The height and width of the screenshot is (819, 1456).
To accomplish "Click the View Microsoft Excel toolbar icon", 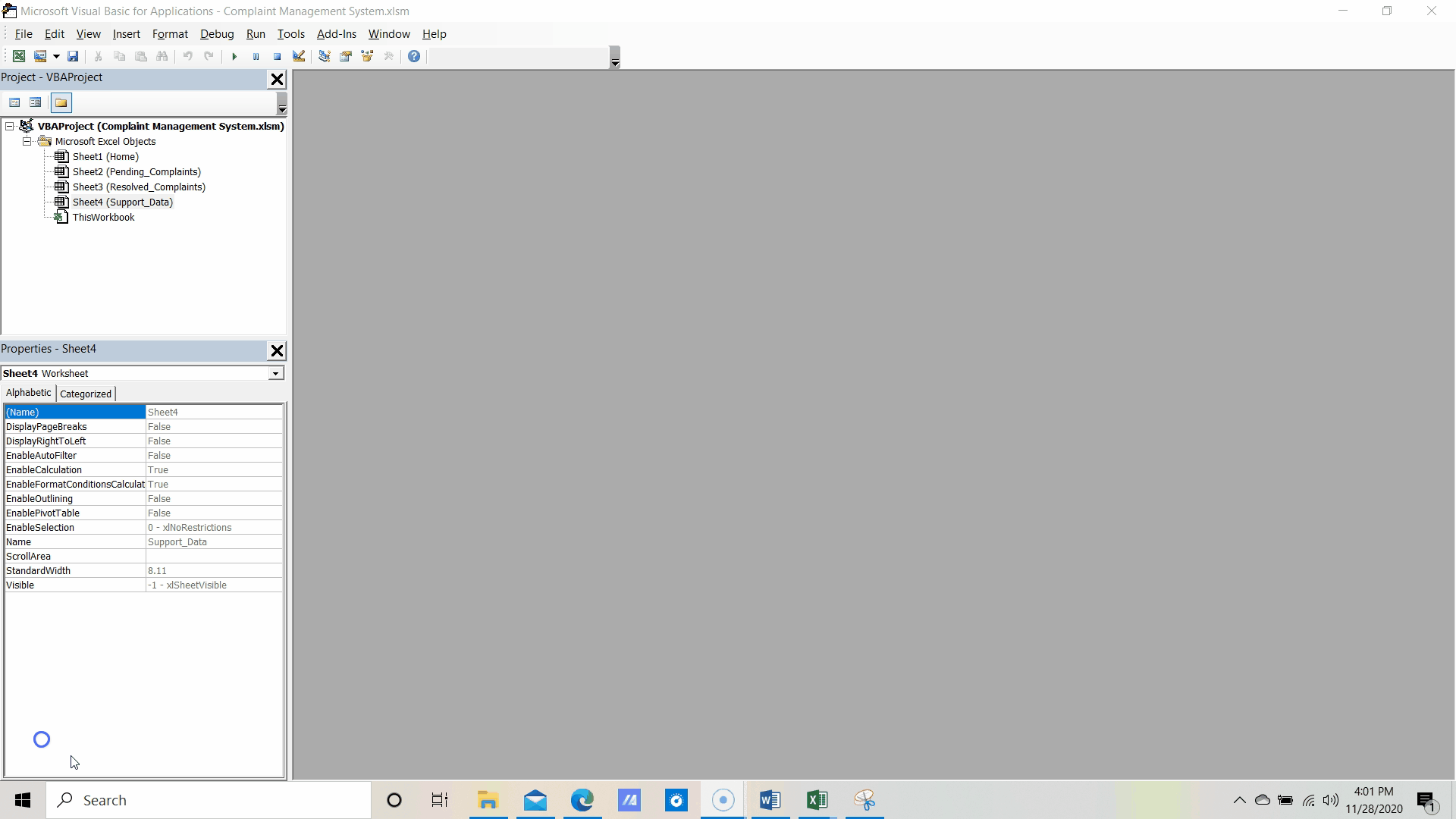I will tap(19, 56).
